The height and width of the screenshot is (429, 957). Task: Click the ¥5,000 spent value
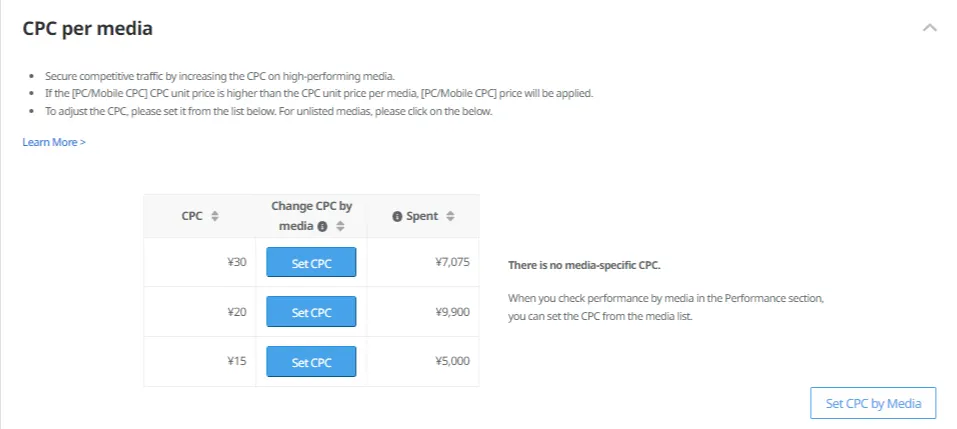tap(452, 362)
